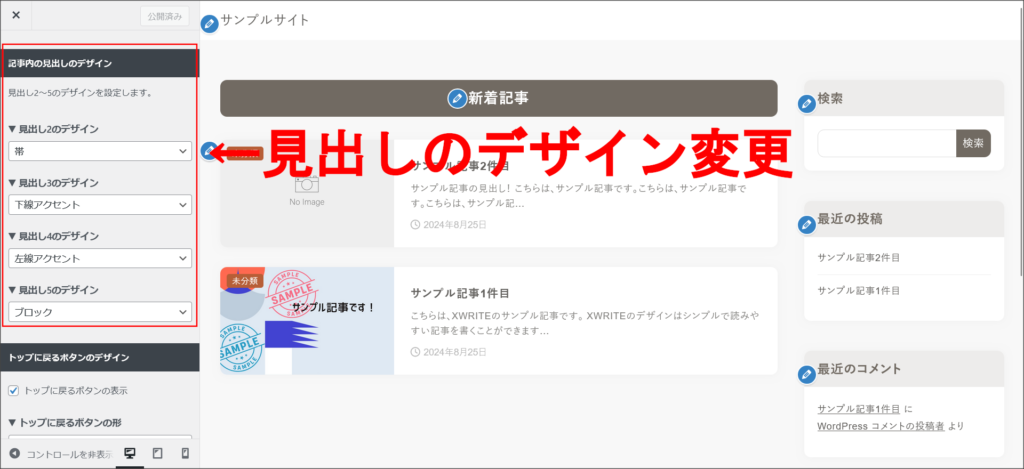Open サンプル記事2件目 in 最近の投稿 list
1024x469 pixels.
tap(858, 257)
